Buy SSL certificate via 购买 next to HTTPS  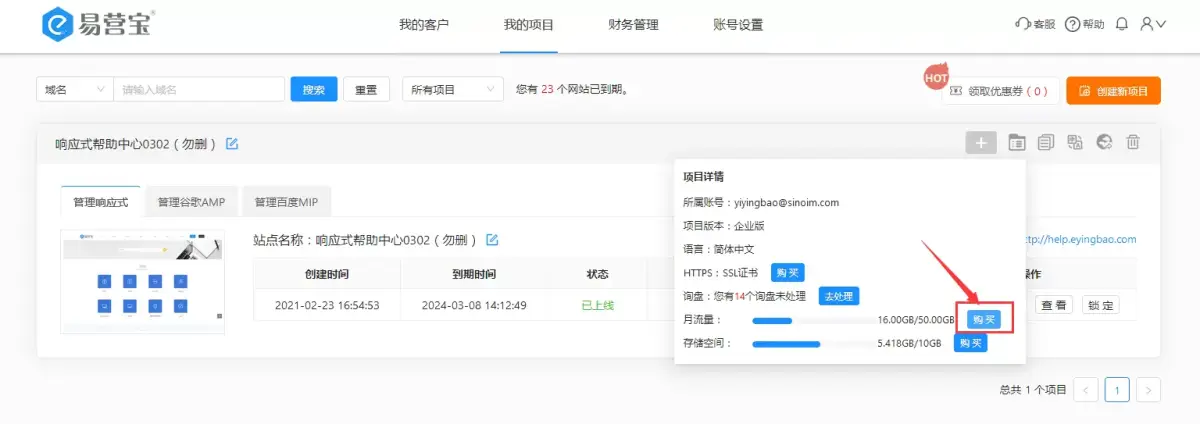tap(788, 272)
